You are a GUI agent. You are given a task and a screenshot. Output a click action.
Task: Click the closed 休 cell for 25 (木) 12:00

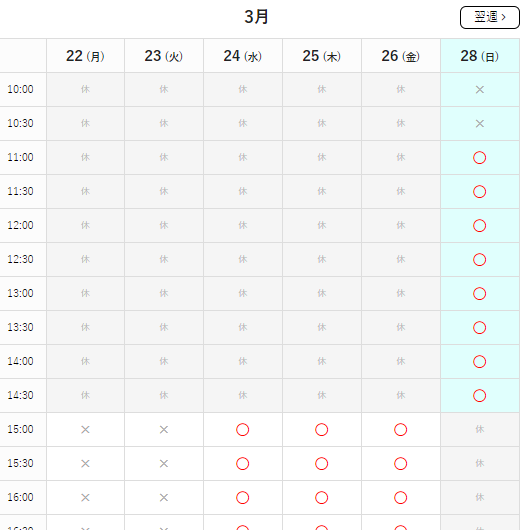click(x=322, y=225)
